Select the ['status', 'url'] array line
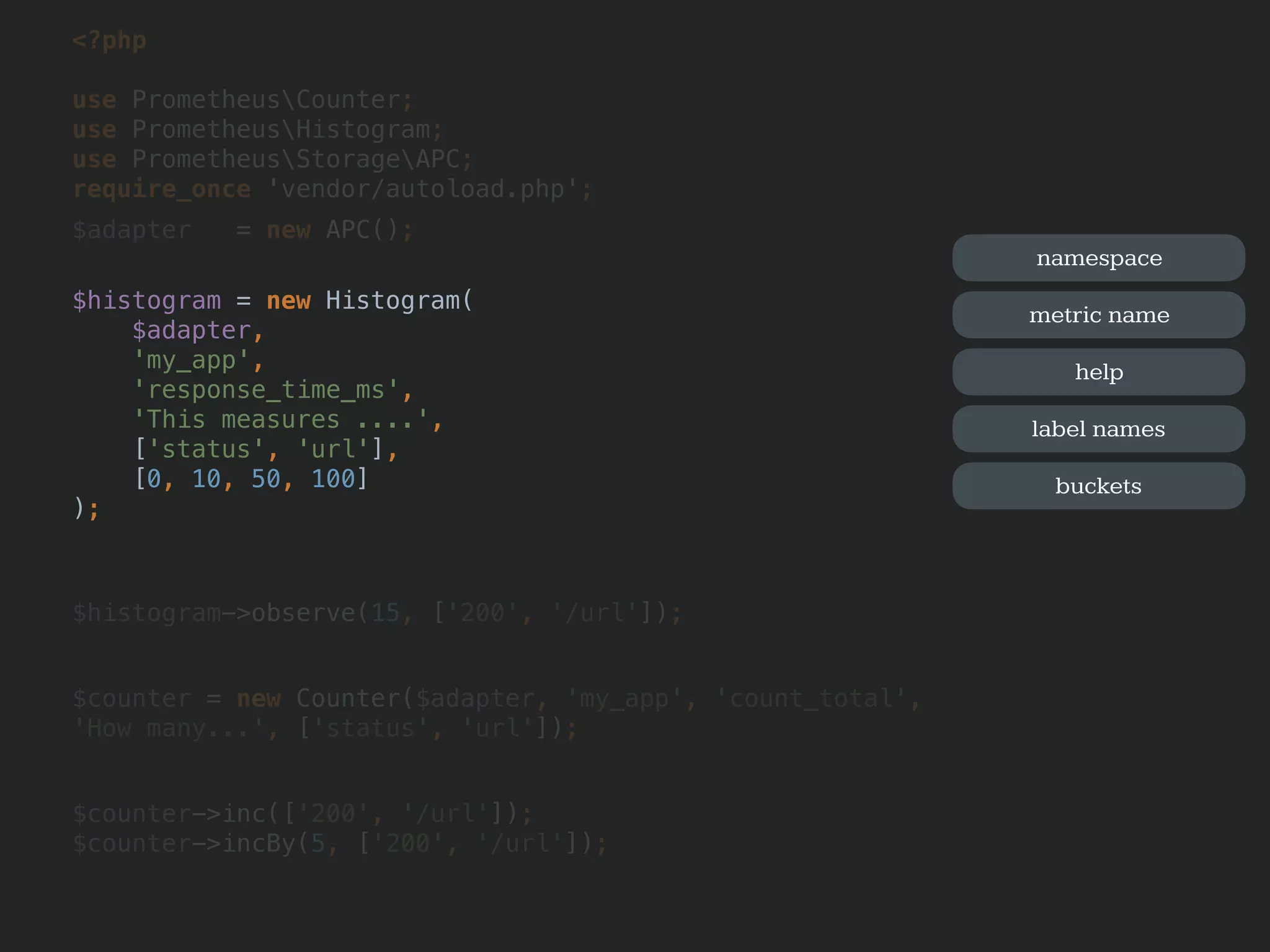 [x=265, y=449]
